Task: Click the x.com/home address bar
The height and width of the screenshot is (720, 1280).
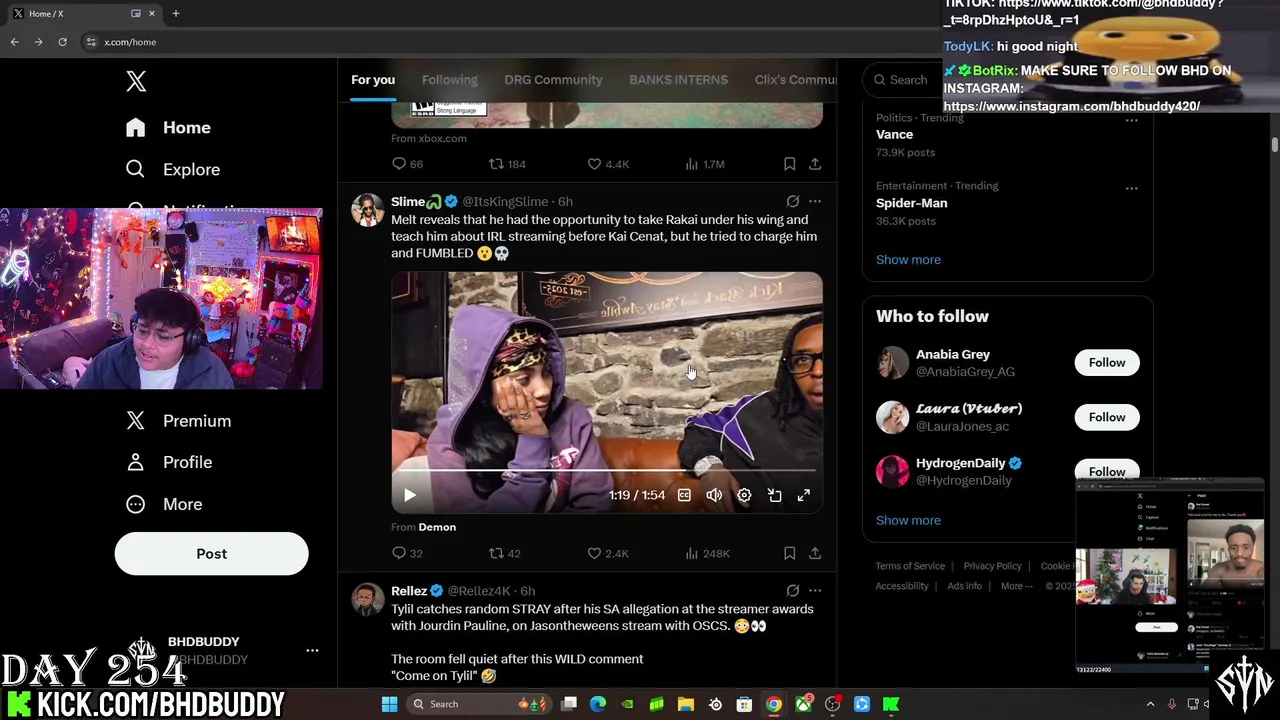Action: point(130,42)
